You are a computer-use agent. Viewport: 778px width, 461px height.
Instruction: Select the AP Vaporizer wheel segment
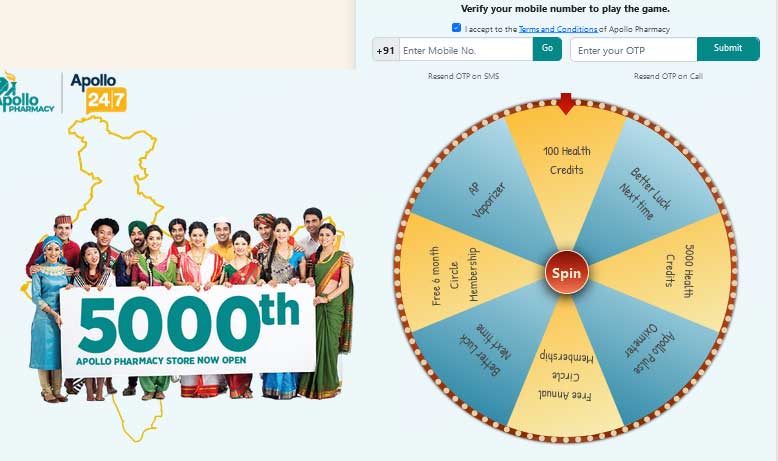click(486, 197)
